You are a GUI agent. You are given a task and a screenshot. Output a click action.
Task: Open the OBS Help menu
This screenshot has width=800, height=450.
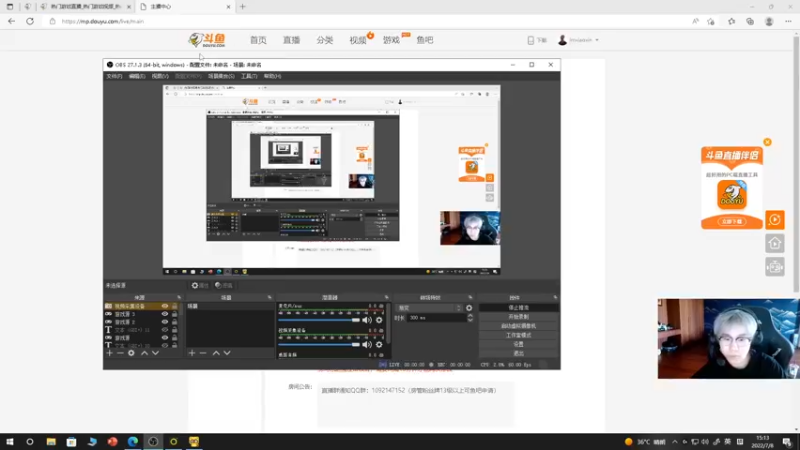click(x=272, y=76)
